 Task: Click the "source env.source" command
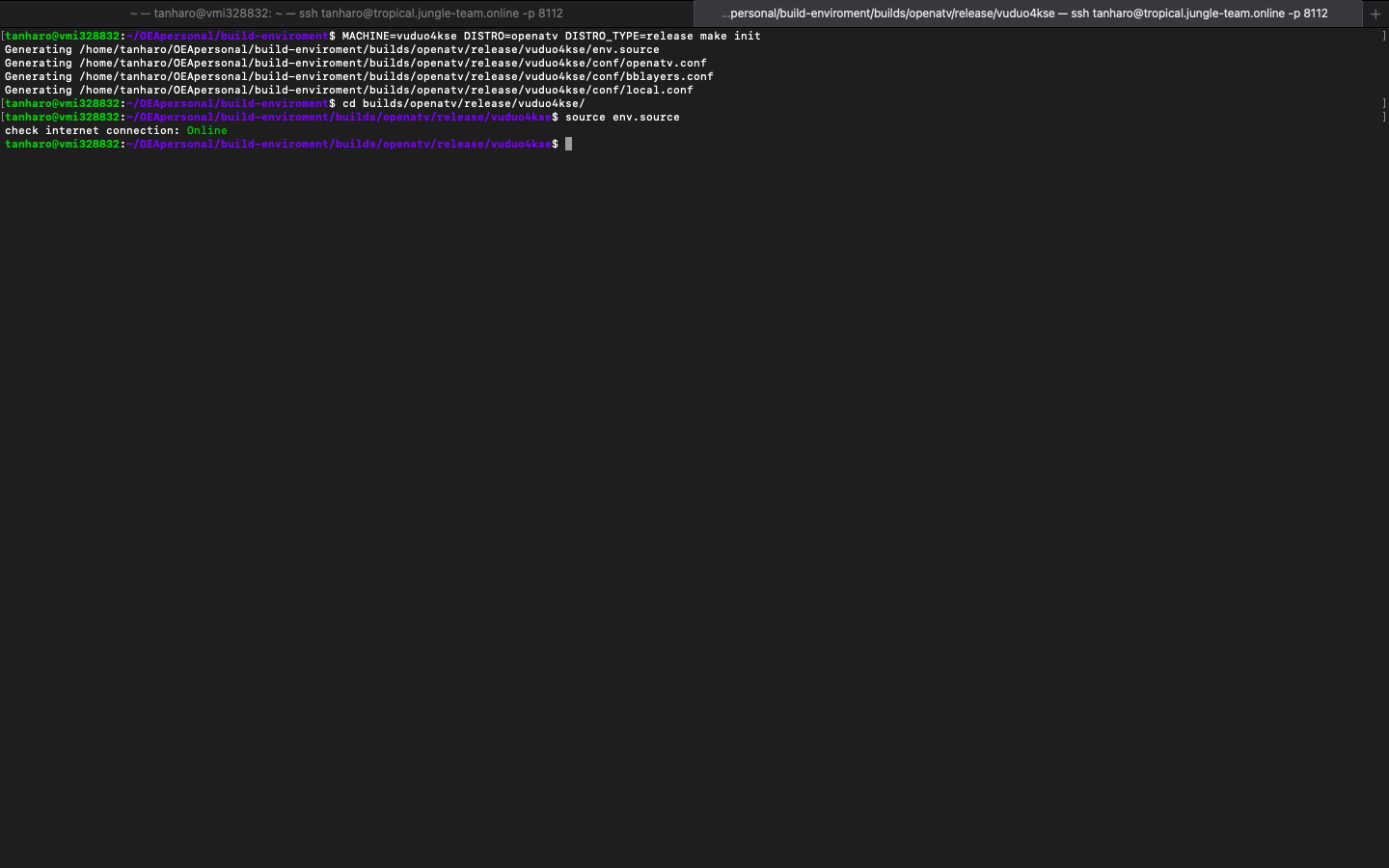coord(622,117)
